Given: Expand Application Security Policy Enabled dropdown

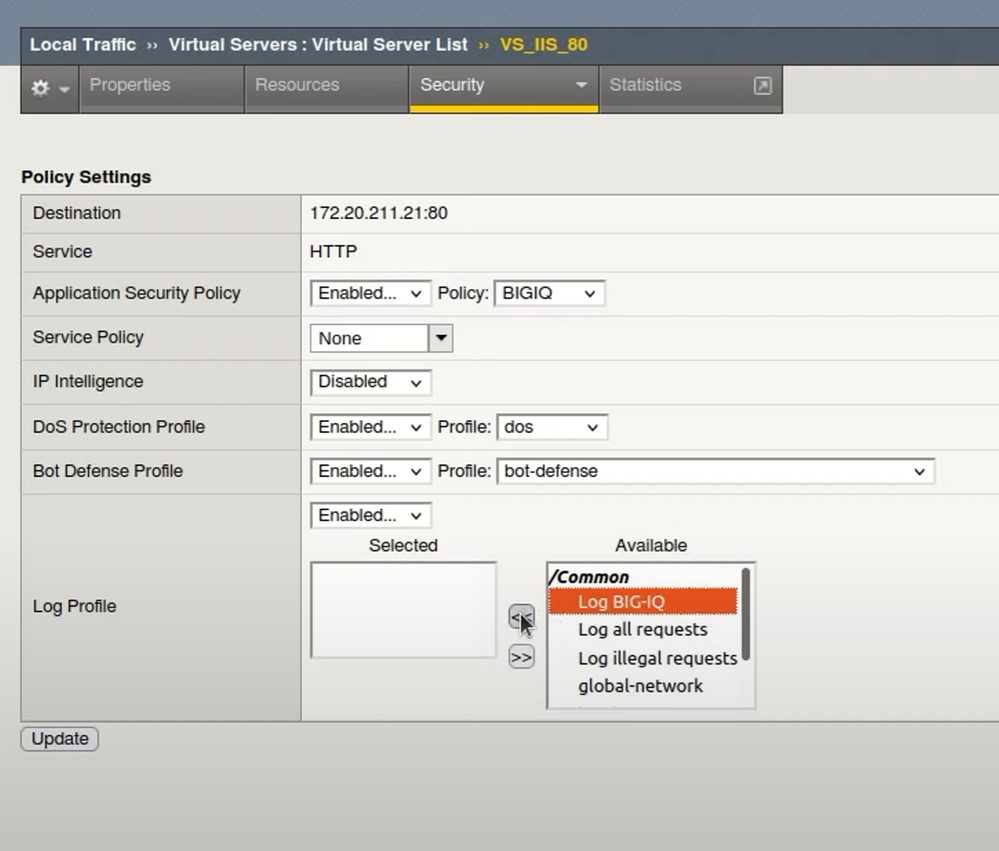Looking at the screenshot, I should pos(370,293).
